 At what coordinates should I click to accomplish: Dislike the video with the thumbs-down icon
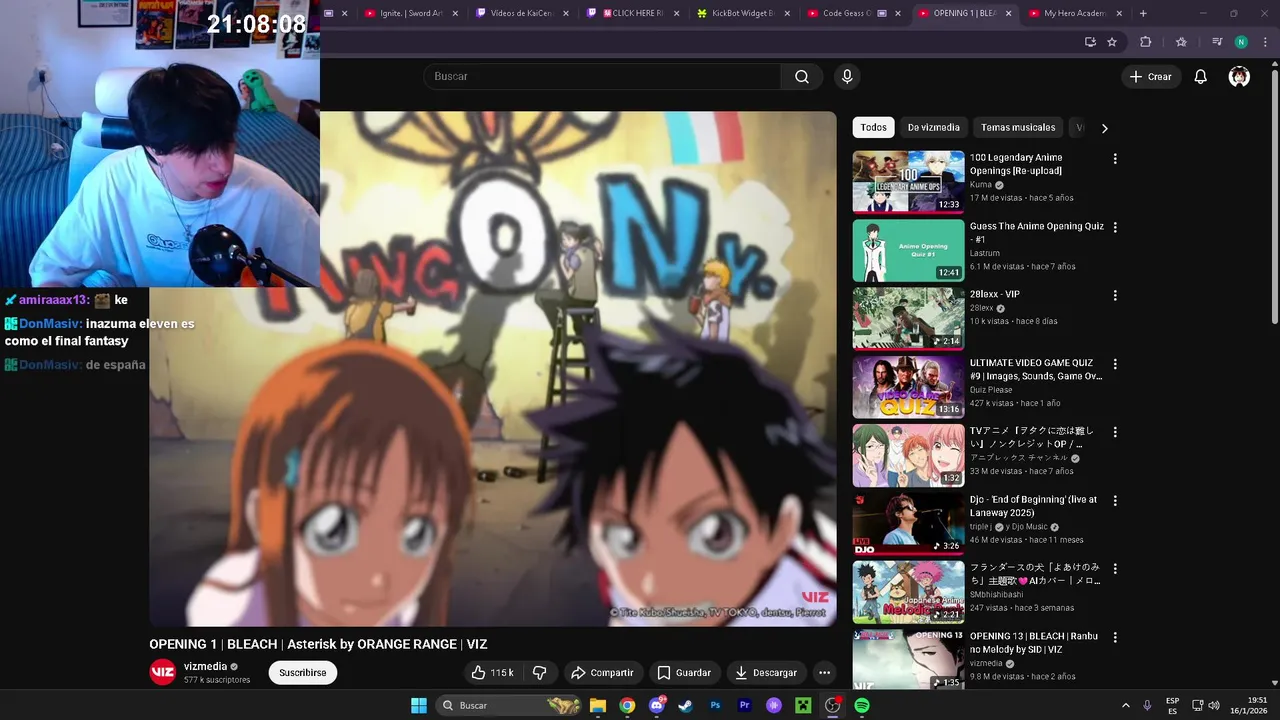point(539,673)
